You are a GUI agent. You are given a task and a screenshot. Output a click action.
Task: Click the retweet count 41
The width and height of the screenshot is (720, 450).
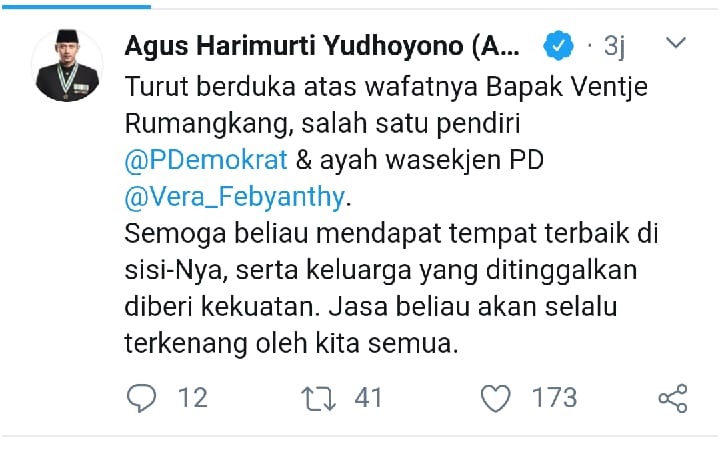[368, 398]
